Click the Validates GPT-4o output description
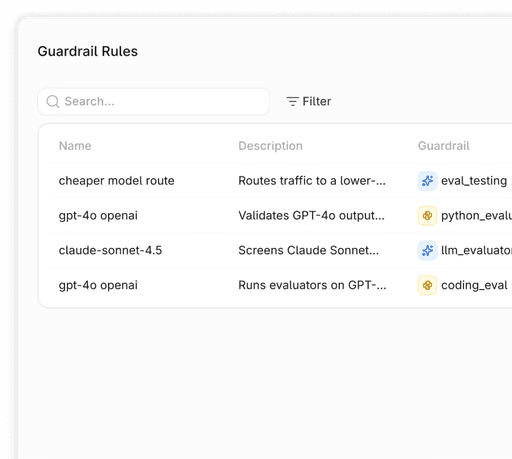 click(311, 216)
